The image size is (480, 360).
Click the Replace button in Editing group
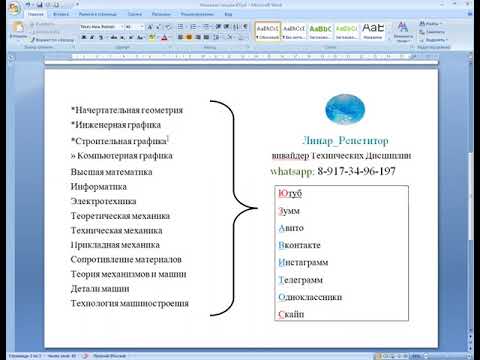432,32
